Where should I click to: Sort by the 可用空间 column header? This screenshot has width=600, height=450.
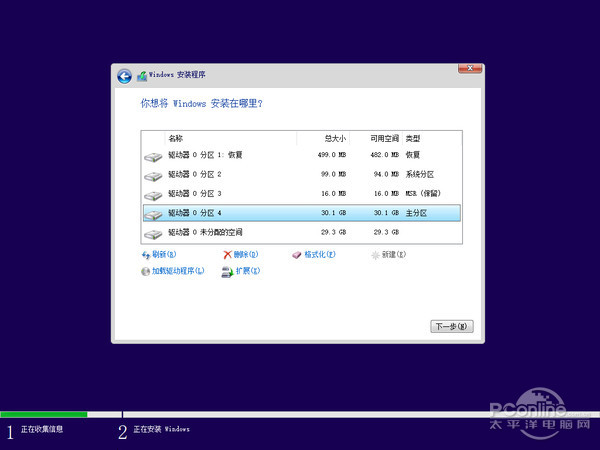point(376,139)
